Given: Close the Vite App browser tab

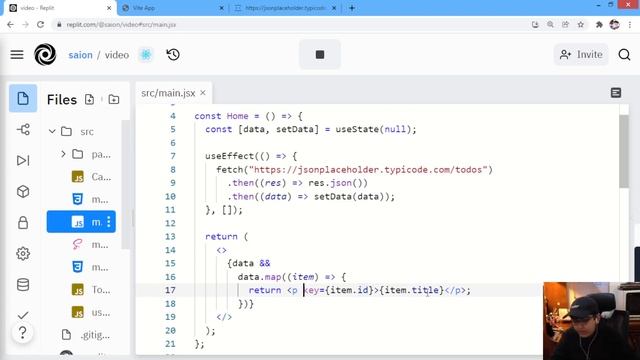Looking at the screenshot, I should (x=222, y=8).
